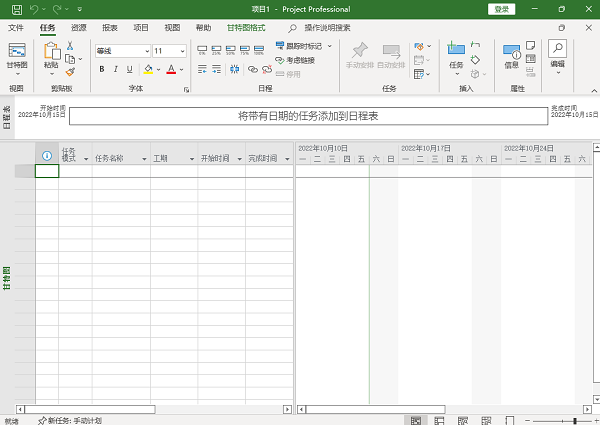Expand the 任务名称 column filter dropdown
Screen dimensions: 600x425
click(x=143, y=159)
